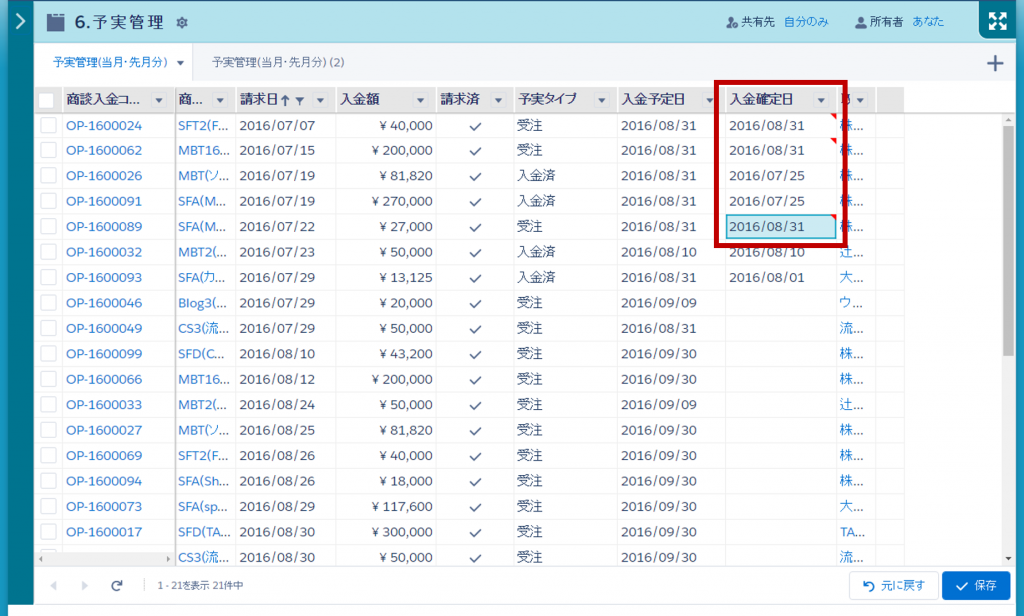Click the folder icon beside 6.予実管理

coord(56,22)
